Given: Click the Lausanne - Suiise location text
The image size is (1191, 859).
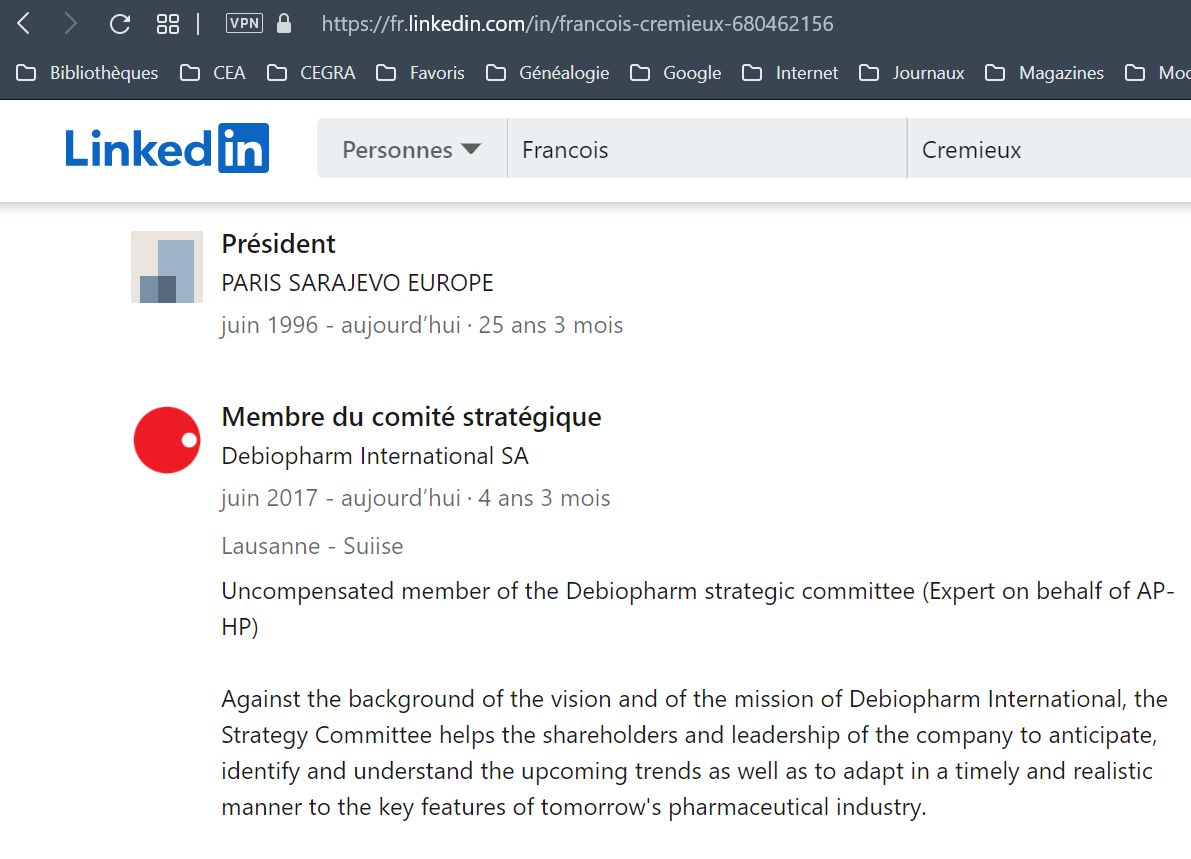Looking at the screenshot, I should pyautogui.click(x=312, y=546).
